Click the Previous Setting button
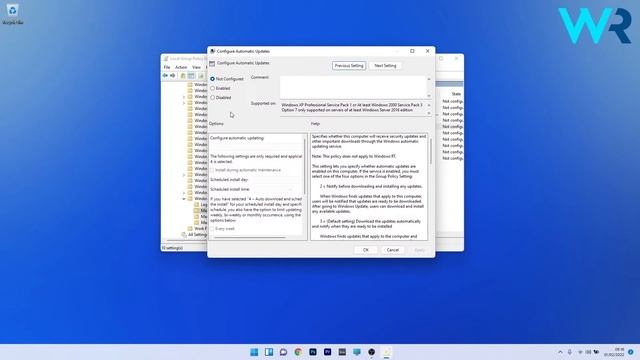 [x=349, y=66]
